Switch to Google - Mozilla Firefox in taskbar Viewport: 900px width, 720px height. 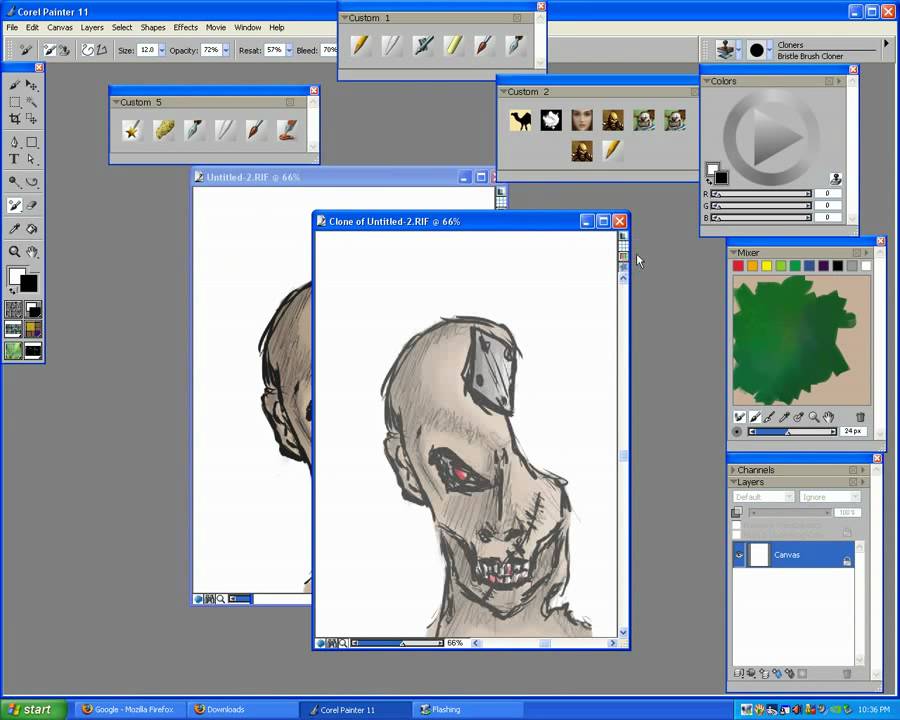click(126, 710)
